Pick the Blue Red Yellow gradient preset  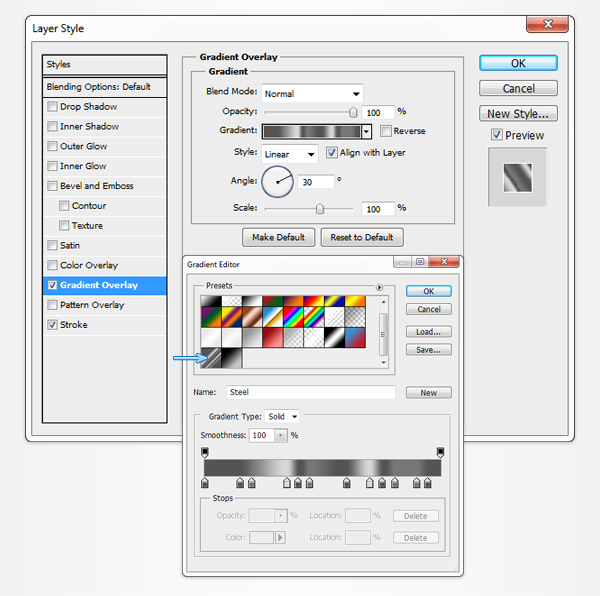[314, 301]
